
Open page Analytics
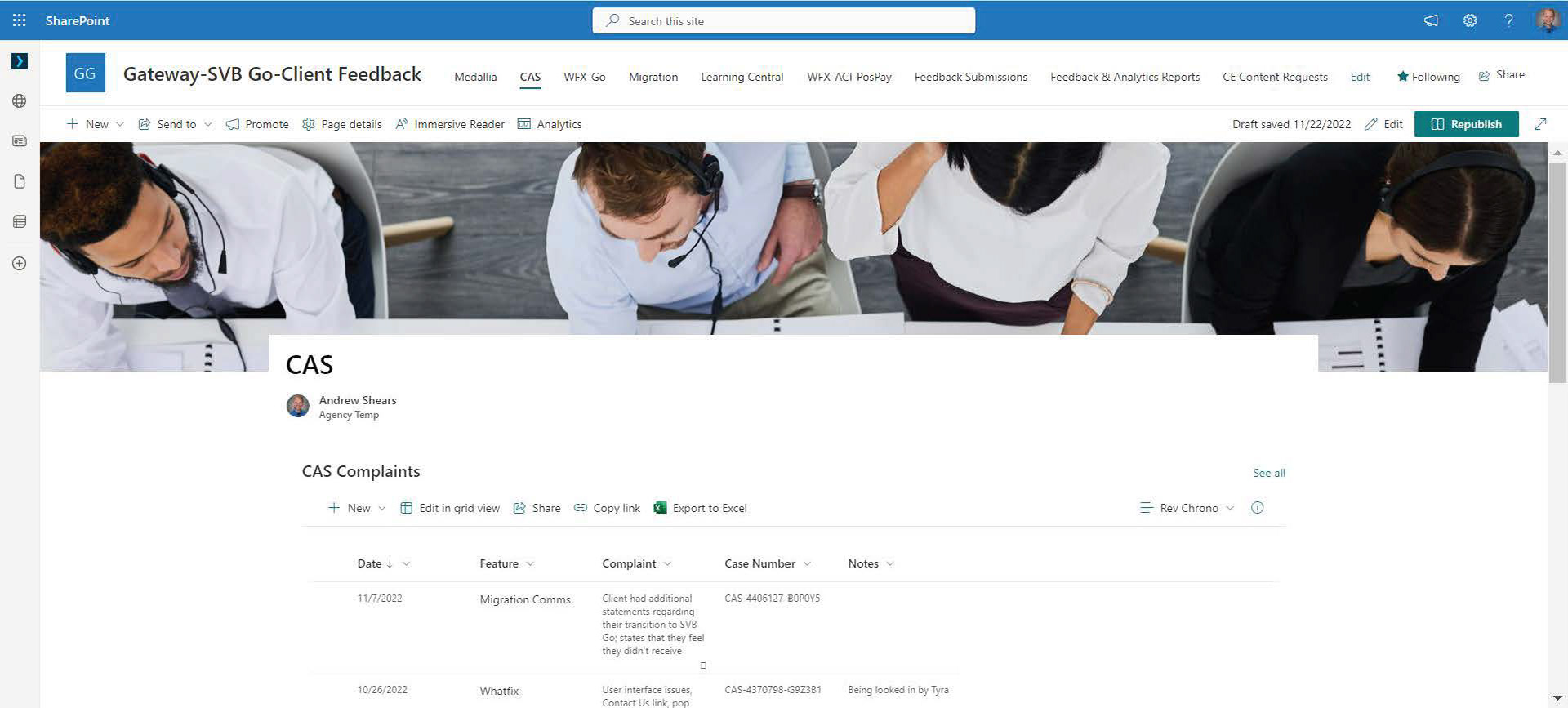[550, 124]
